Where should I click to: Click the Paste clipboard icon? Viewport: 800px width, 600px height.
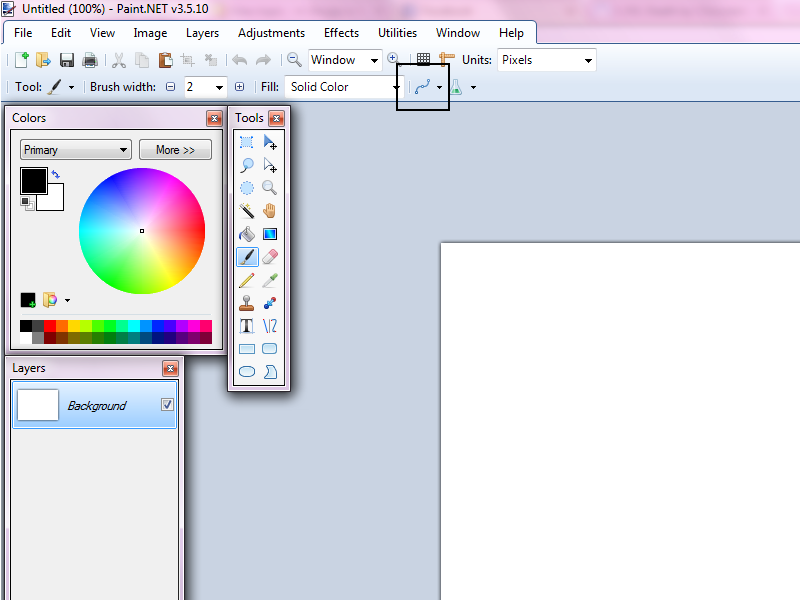pyautogui.click(x=165, y=60)
